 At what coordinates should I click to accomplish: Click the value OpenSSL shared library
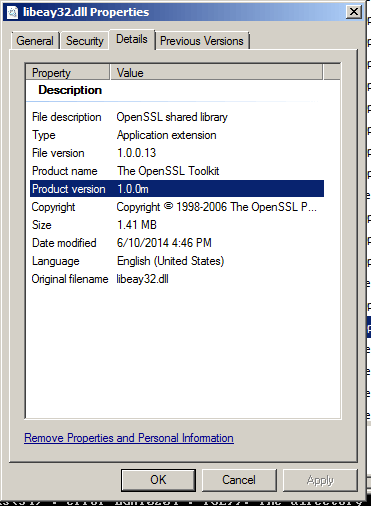click(x=172, y=117)
